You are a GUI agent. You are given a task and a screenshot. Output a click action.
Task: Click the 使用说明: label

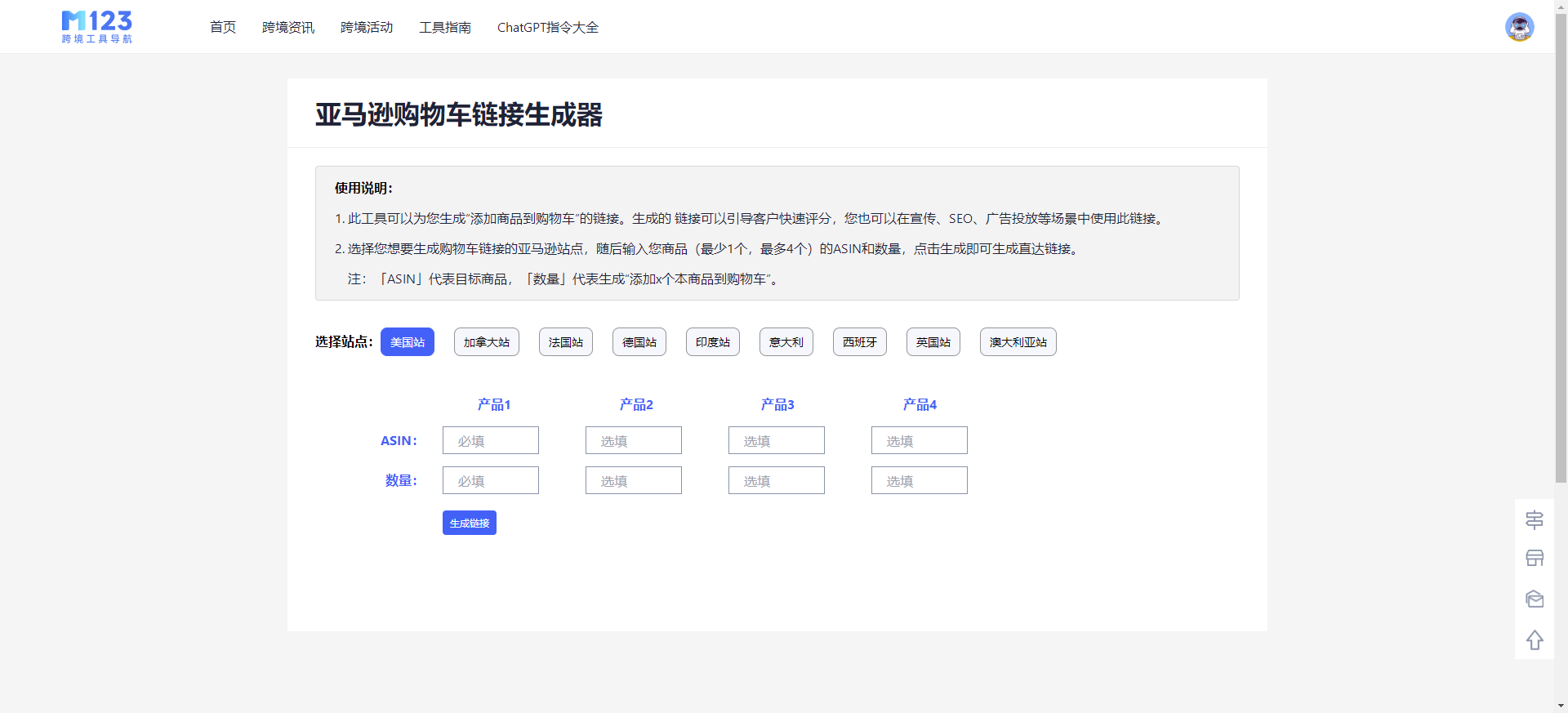point(363,188)
